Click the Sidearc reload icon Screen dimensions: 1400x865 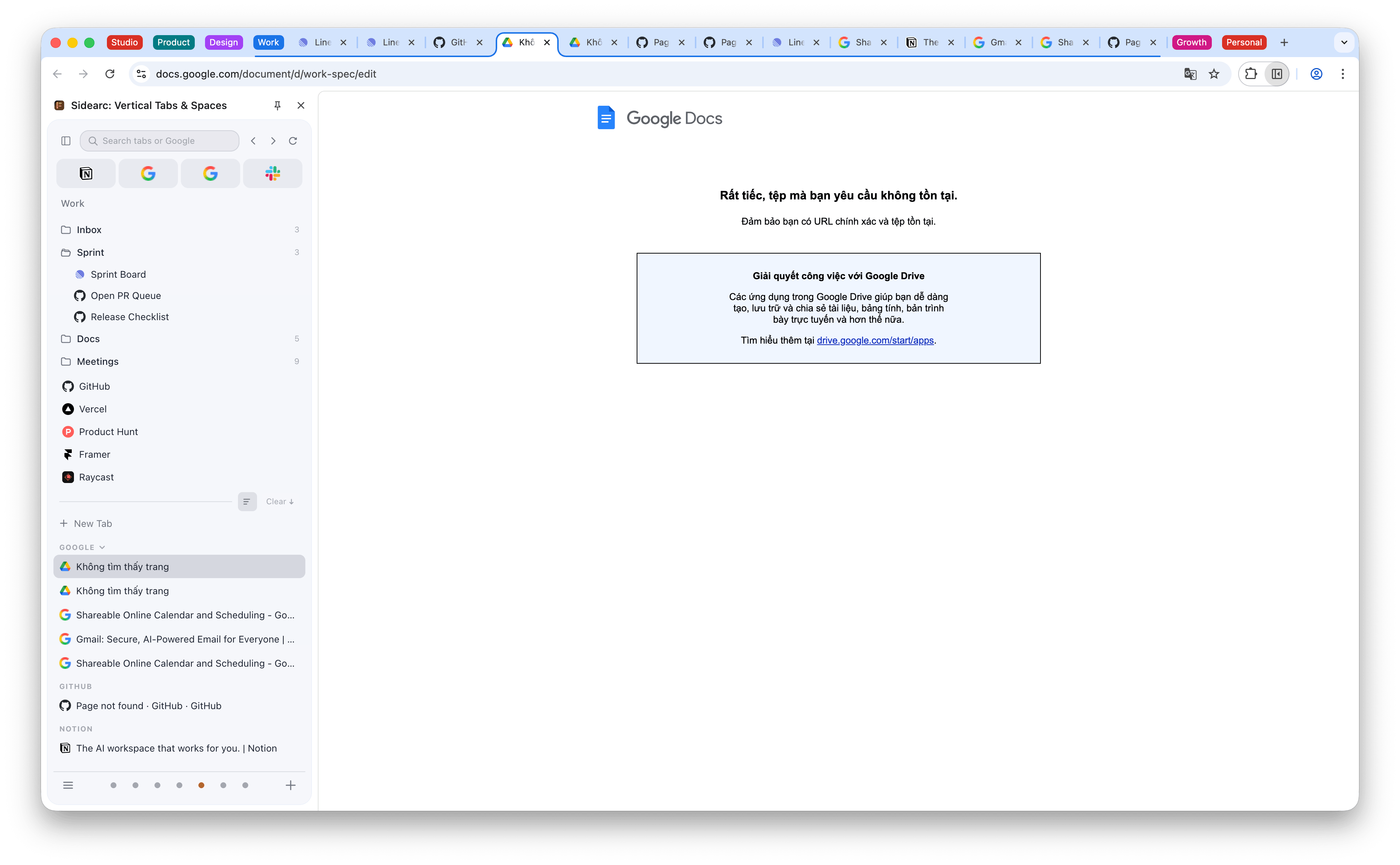point(293,141)
